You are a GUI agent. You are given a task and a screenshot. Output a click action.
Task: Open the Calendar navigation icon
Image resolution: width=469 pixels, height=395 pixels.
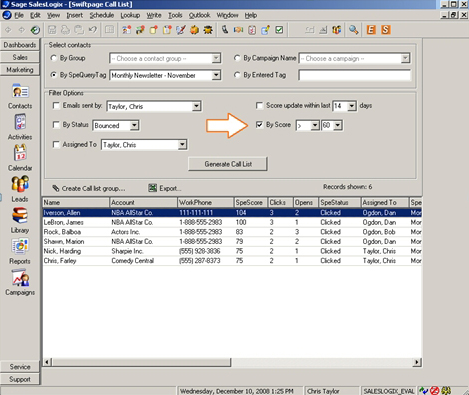pyautogui.click(x=20, y=153)
